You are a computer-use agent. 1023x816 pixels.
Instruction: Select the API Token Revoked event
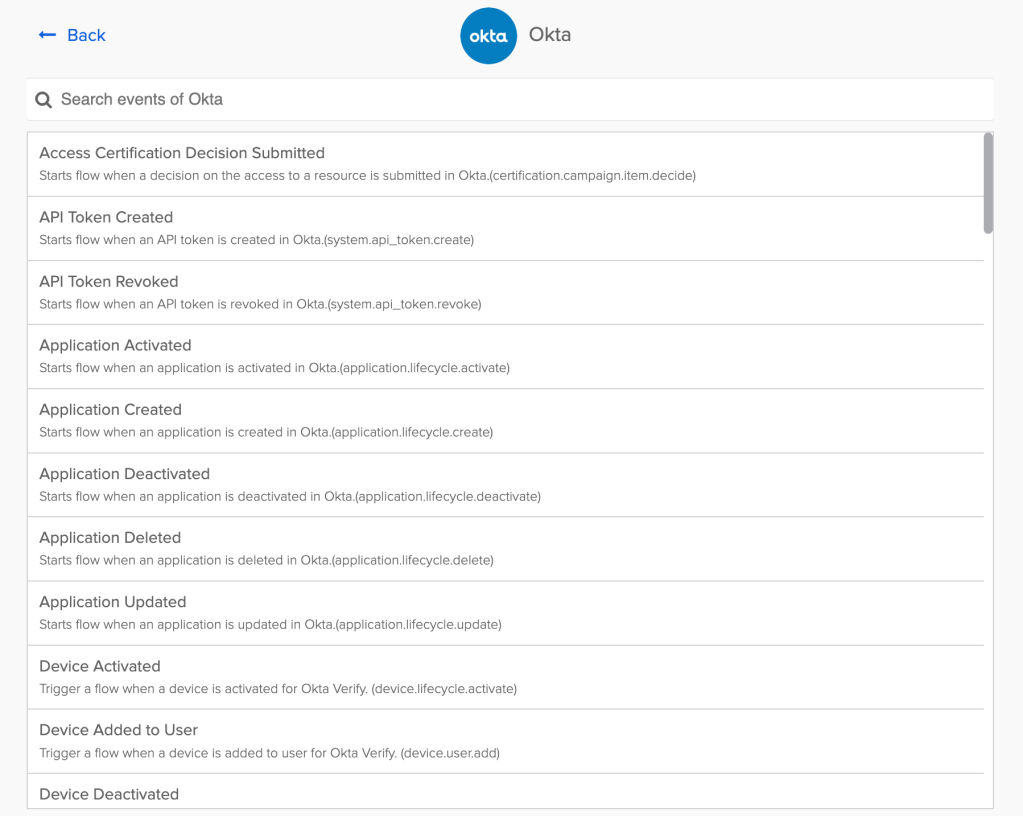(108, 281)
